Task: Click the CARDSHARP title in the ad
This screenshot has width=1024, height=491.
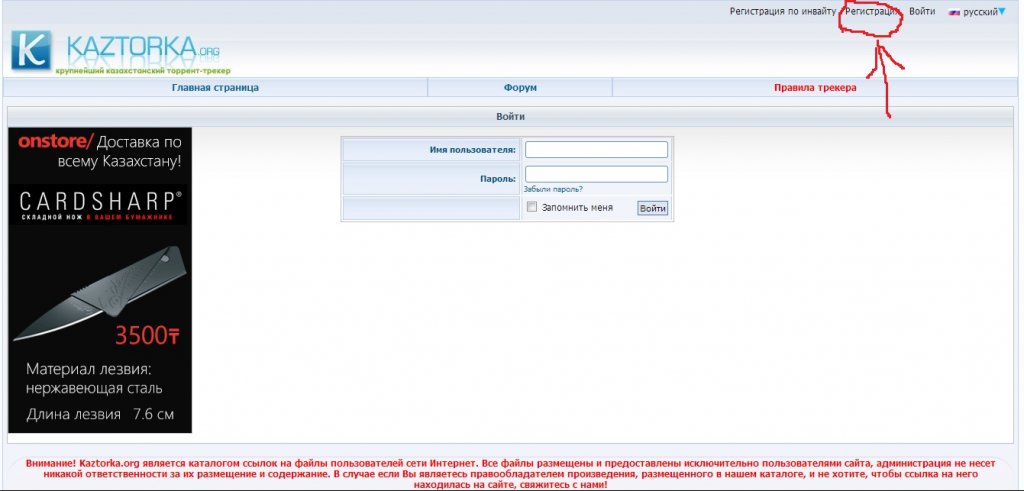Action: point(99,199)
